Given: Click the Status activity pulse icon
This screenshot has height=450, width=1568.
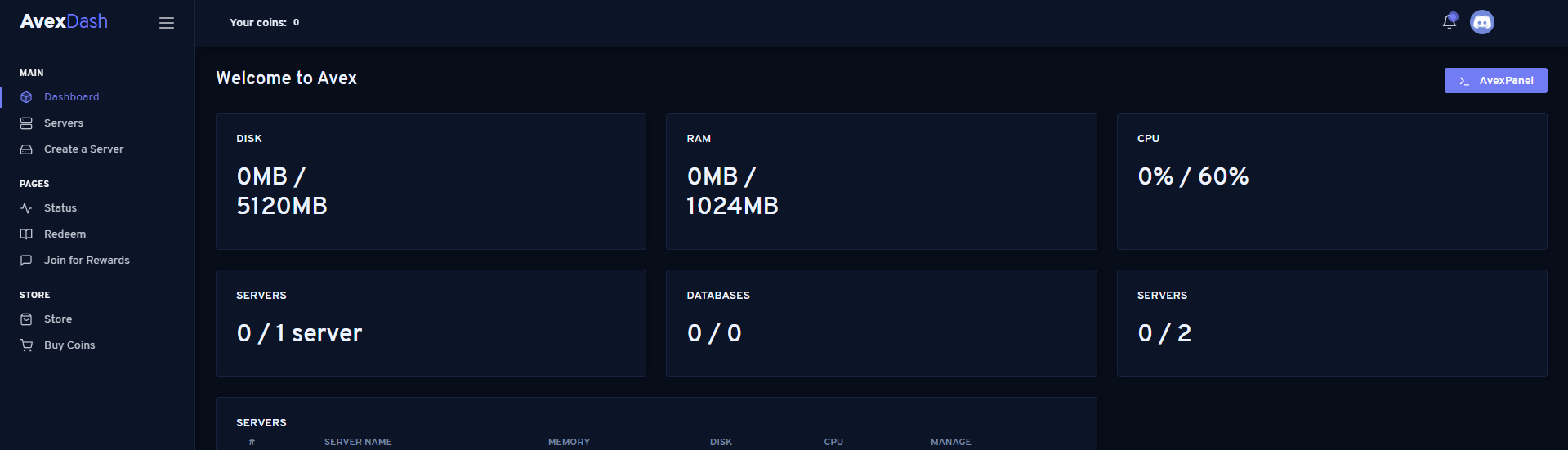Looking at the screenshot, I should point(26,208).
